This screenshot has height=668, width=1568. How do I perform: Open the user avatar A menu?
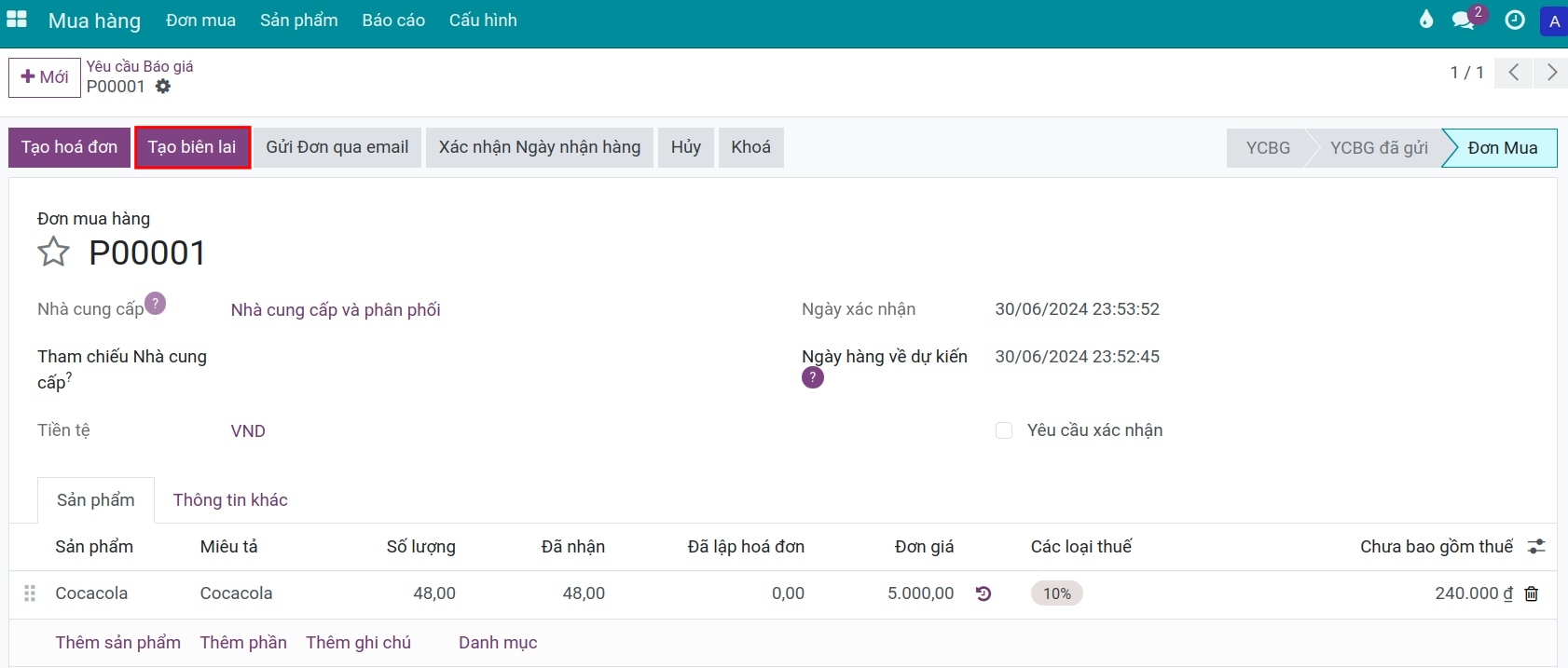1554,20
